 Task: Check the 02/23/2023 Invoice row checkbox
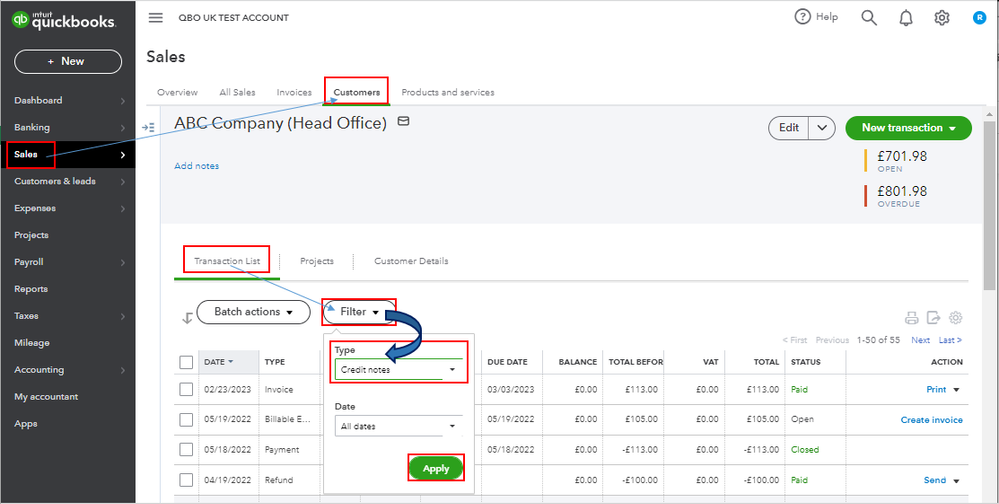pos(186,389)
